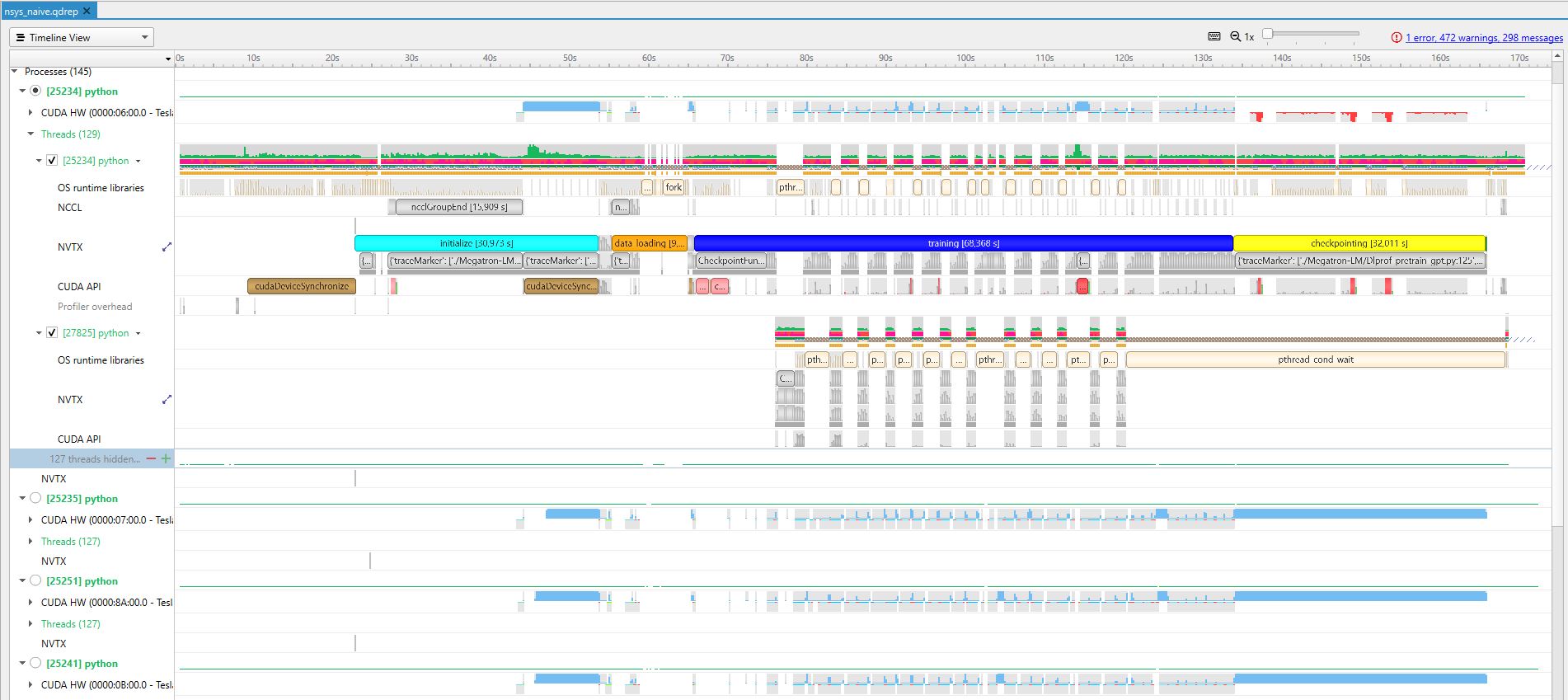The height and width of the screenshot is (700, 1568).
Task: Collapse the Processes (145) tree
Action: 15,72
